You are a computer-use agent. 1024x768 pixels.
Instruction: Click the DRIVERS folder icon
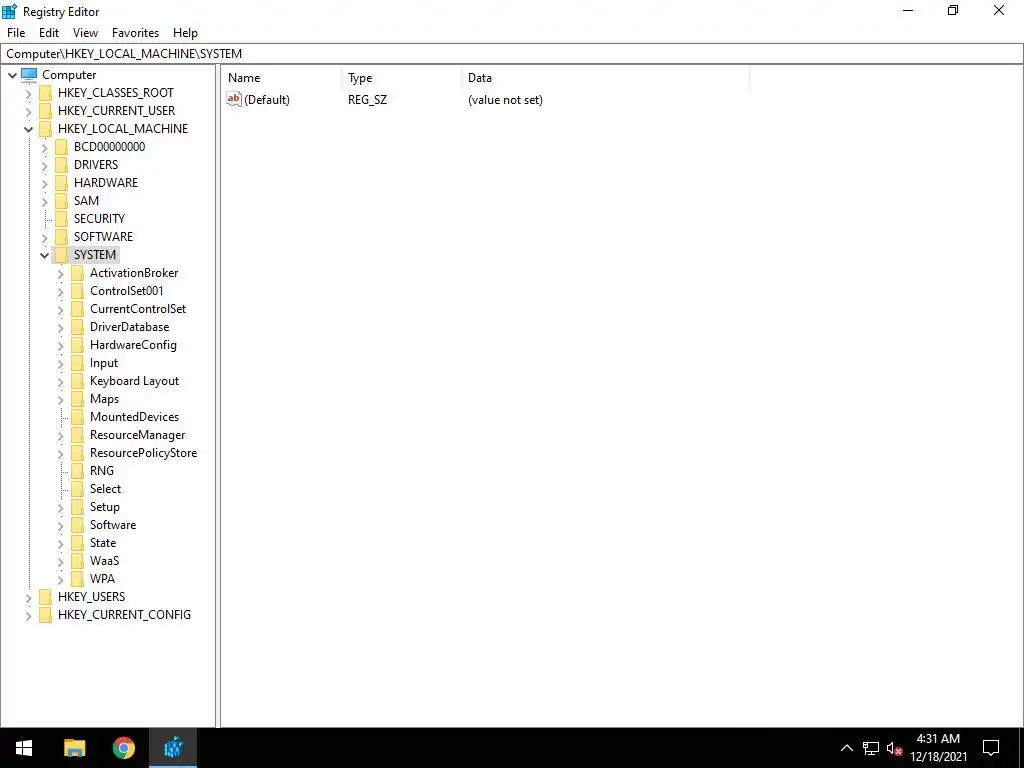pos(61,165)
